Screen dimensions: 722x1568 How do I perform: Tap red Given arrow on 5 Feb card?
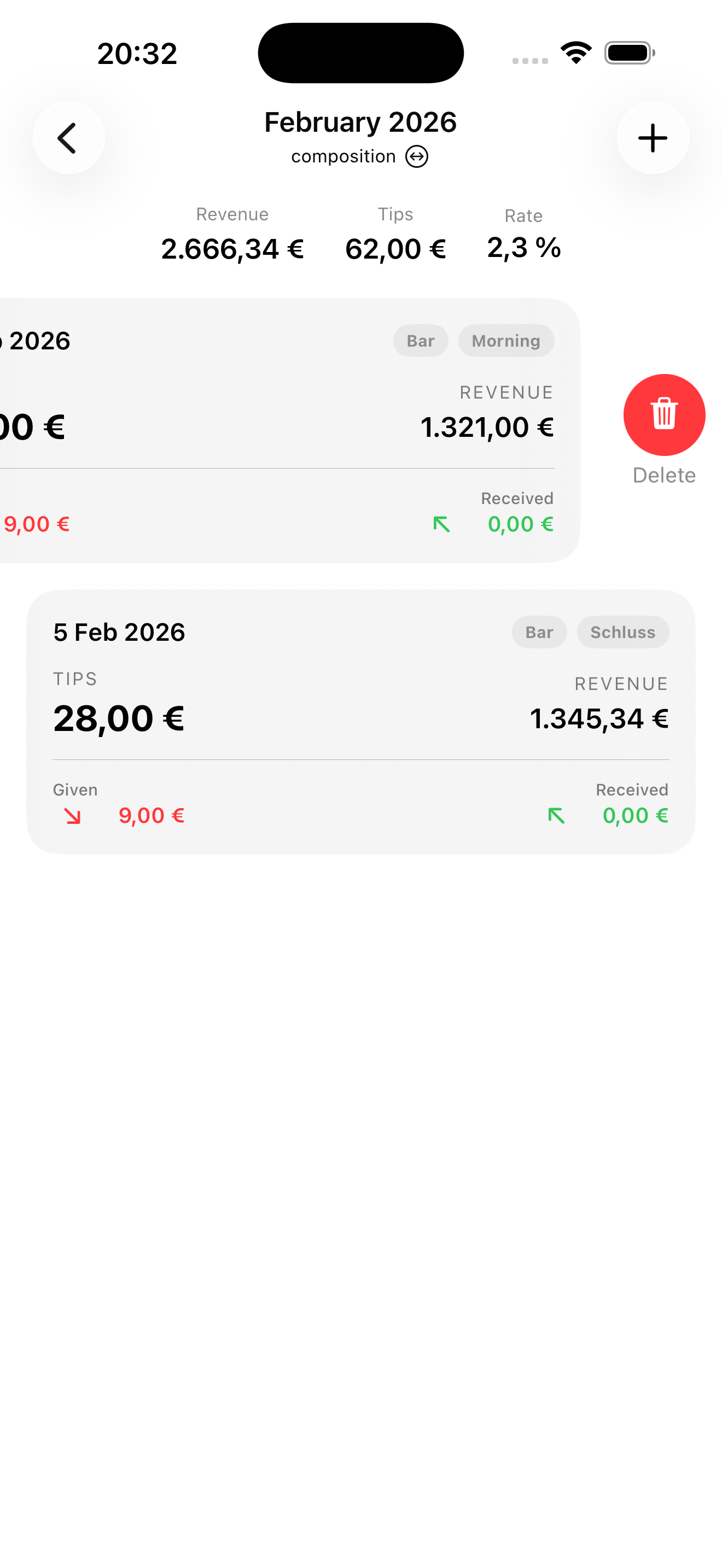pyautogui.click(x=72, y=816)
